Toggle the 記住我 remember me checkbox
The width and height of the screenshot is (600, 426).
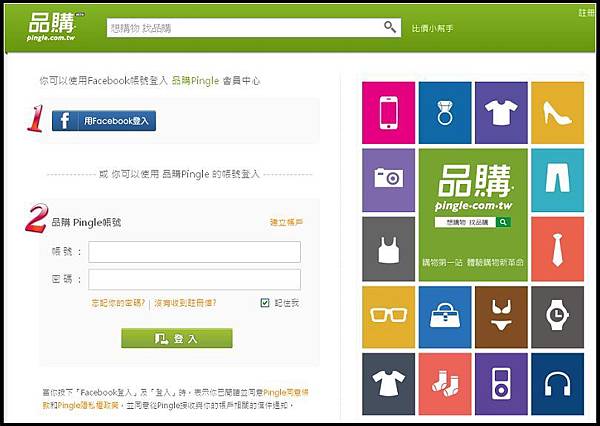[x=265, y=303]
